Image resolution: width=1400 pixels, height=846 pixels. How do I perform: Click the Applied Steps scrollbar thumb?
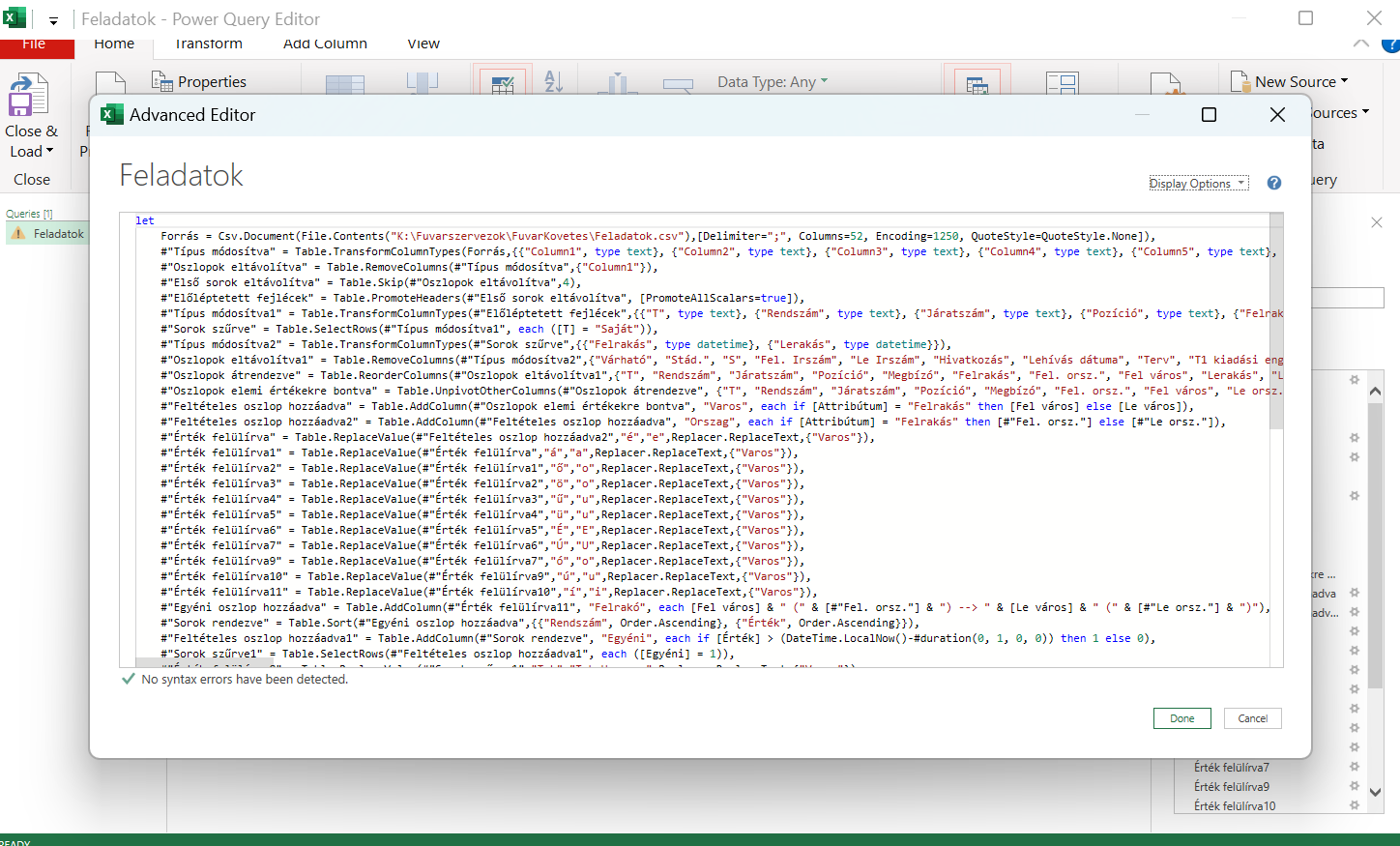click(x=1376, y=546)
